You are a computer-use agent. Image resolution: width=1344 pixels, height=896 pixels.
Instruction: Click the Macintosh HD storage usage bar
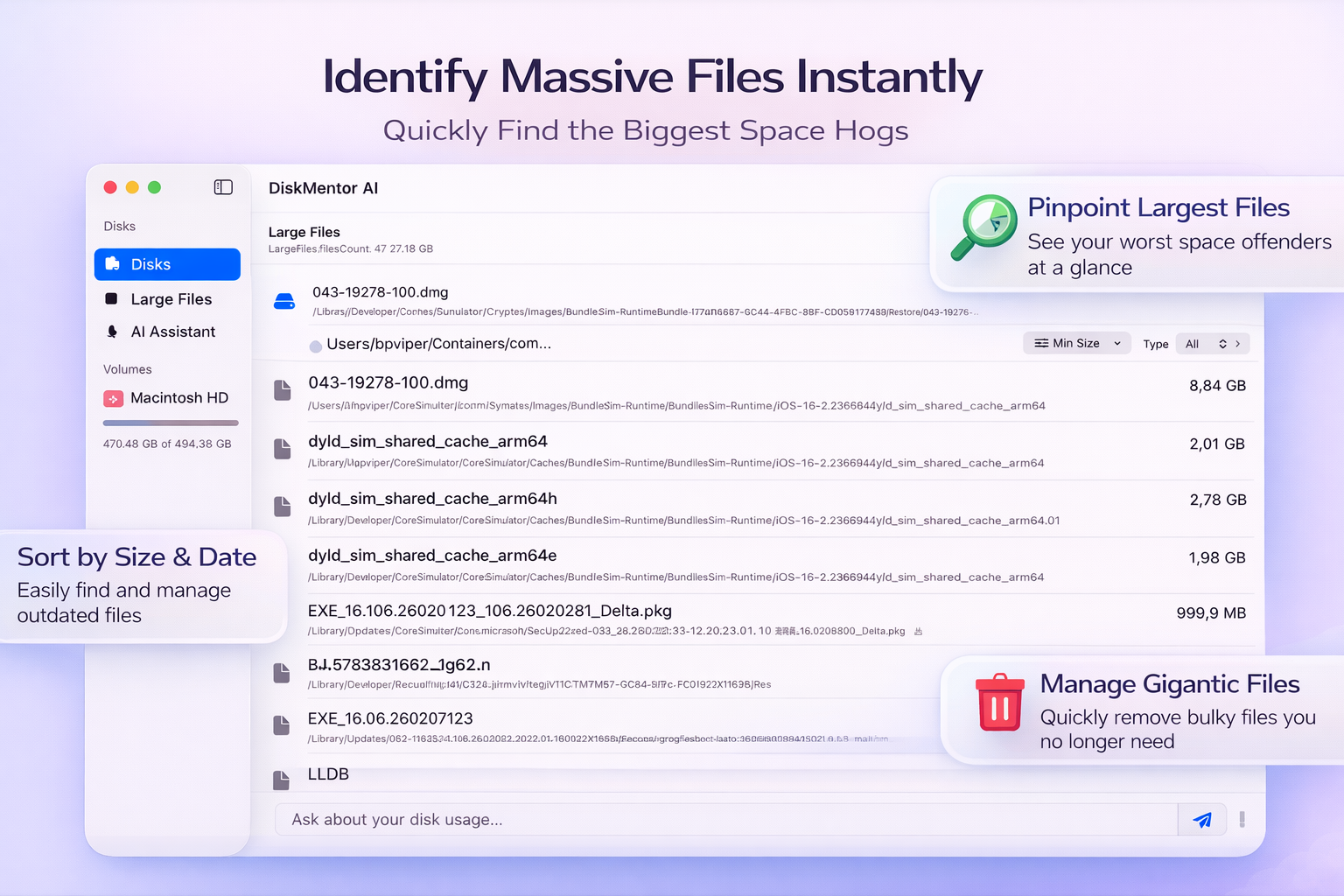point(171,423)
